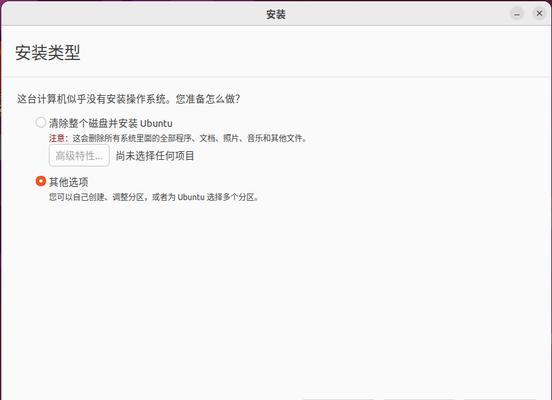552x400 pixels.
Task: Click the 安装类型 page heading
Action: pos(48,53)
